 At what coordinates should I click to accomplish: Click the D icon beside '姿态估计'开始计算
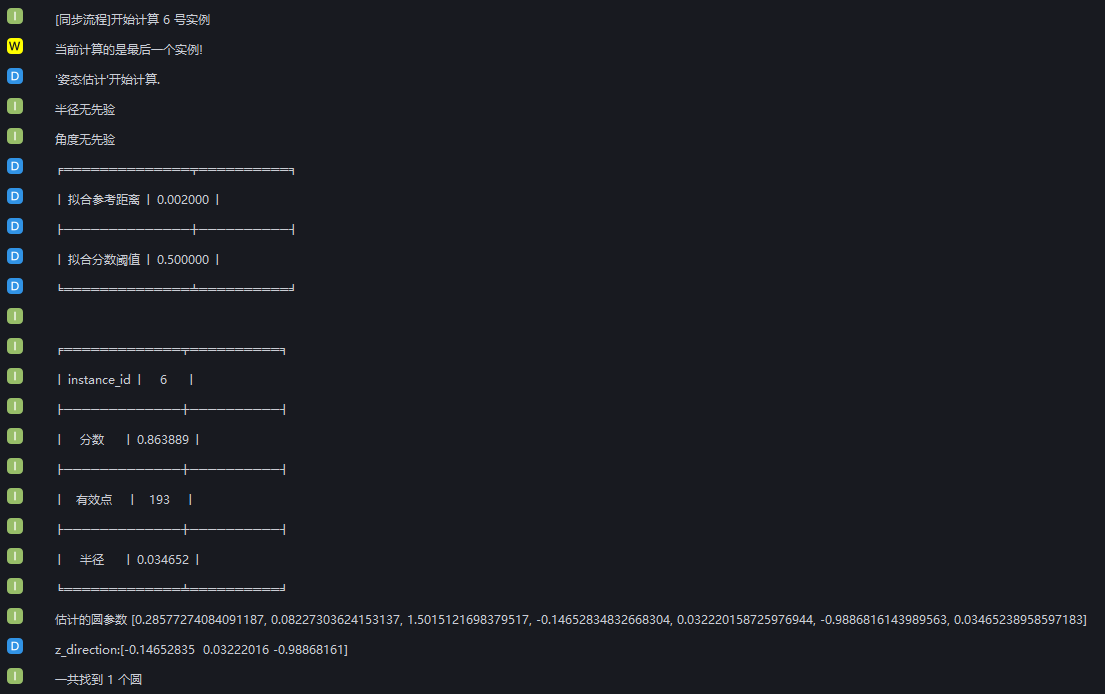pyautogui.click(x=15, y=76)
